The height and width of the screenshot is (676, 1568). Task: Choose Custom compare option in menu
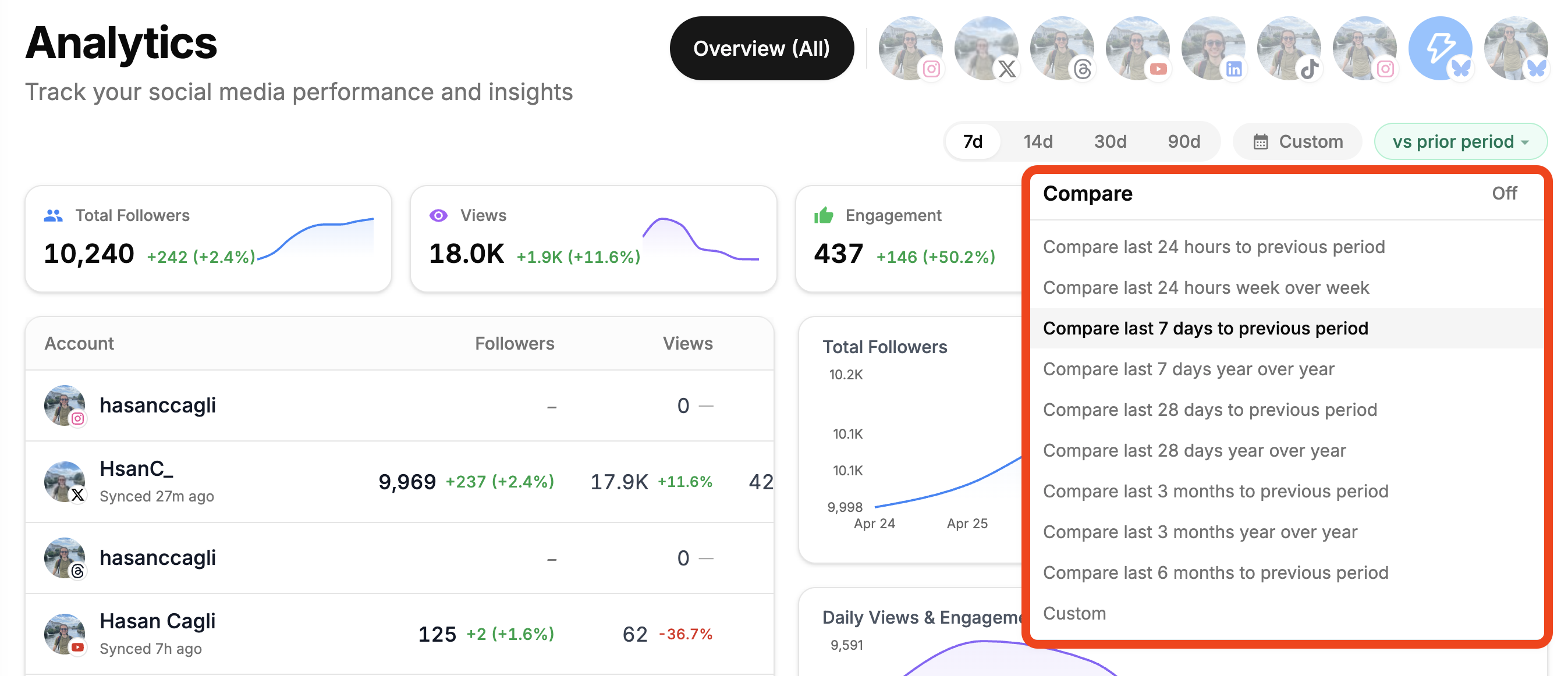pos(1287,614)
